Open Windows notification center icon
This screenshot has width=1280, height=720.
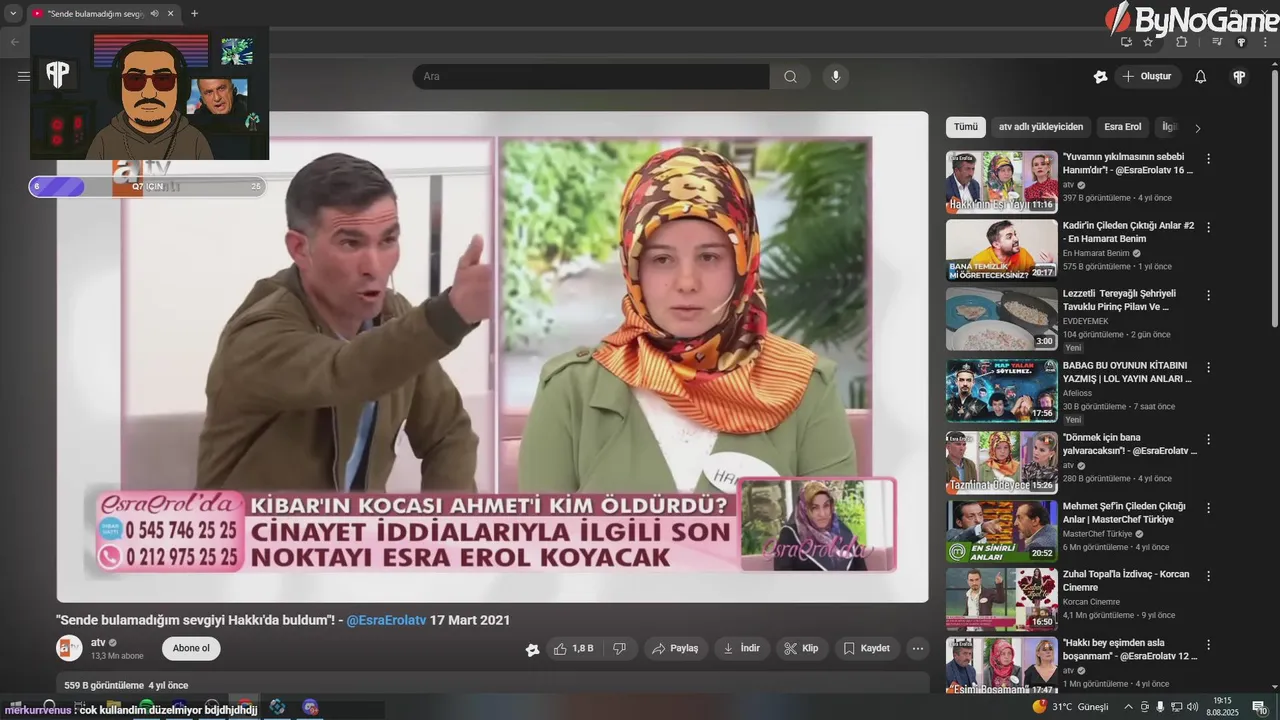point(1260,707)
